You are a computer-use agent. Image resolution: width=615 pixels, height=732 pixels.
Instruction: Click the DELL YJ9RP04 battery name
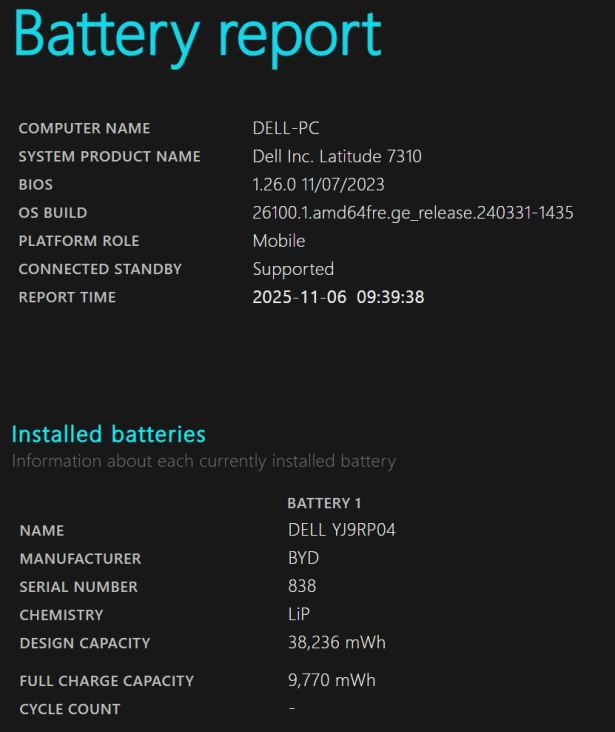pyautogui.click(x=342, y=530)
